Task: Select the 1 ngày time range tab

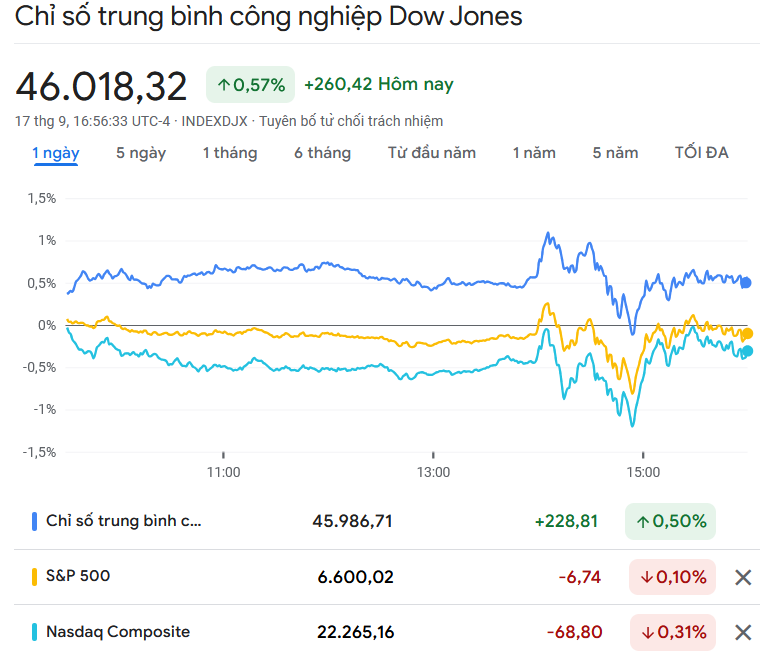Action: [x=56, y=153]
